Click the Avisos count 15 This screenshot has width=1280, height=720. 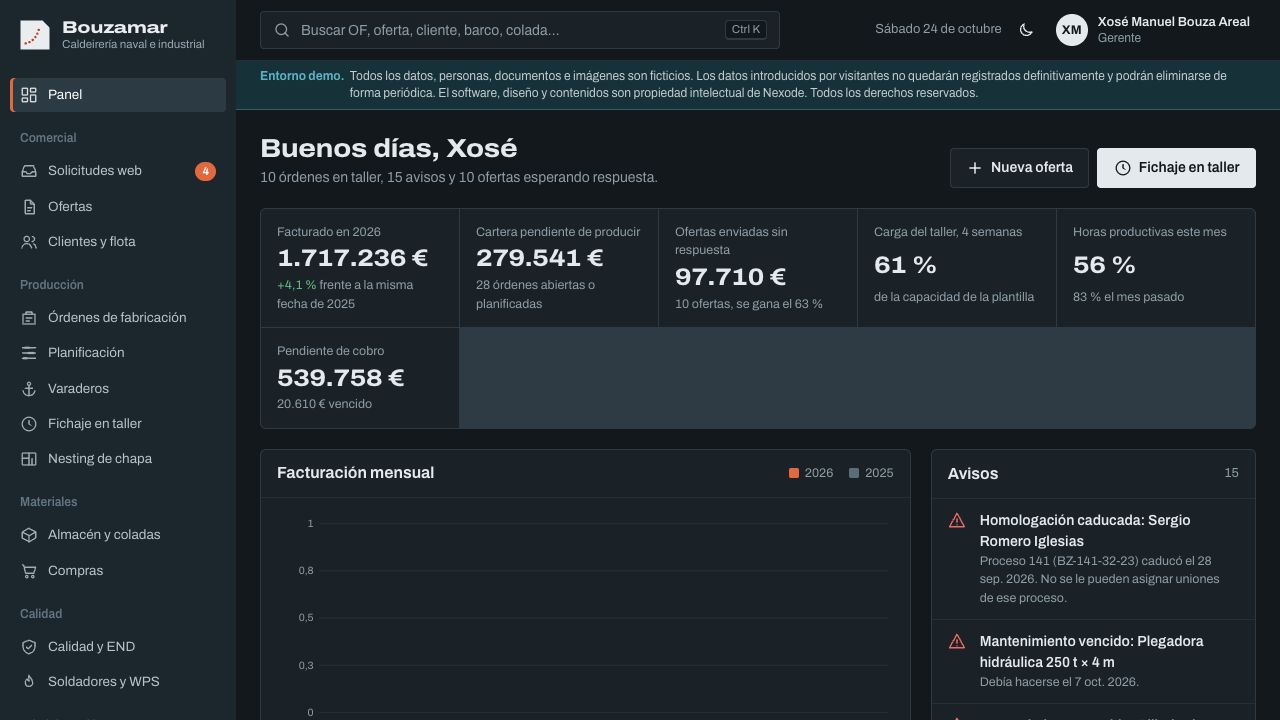coord(1231,473)
